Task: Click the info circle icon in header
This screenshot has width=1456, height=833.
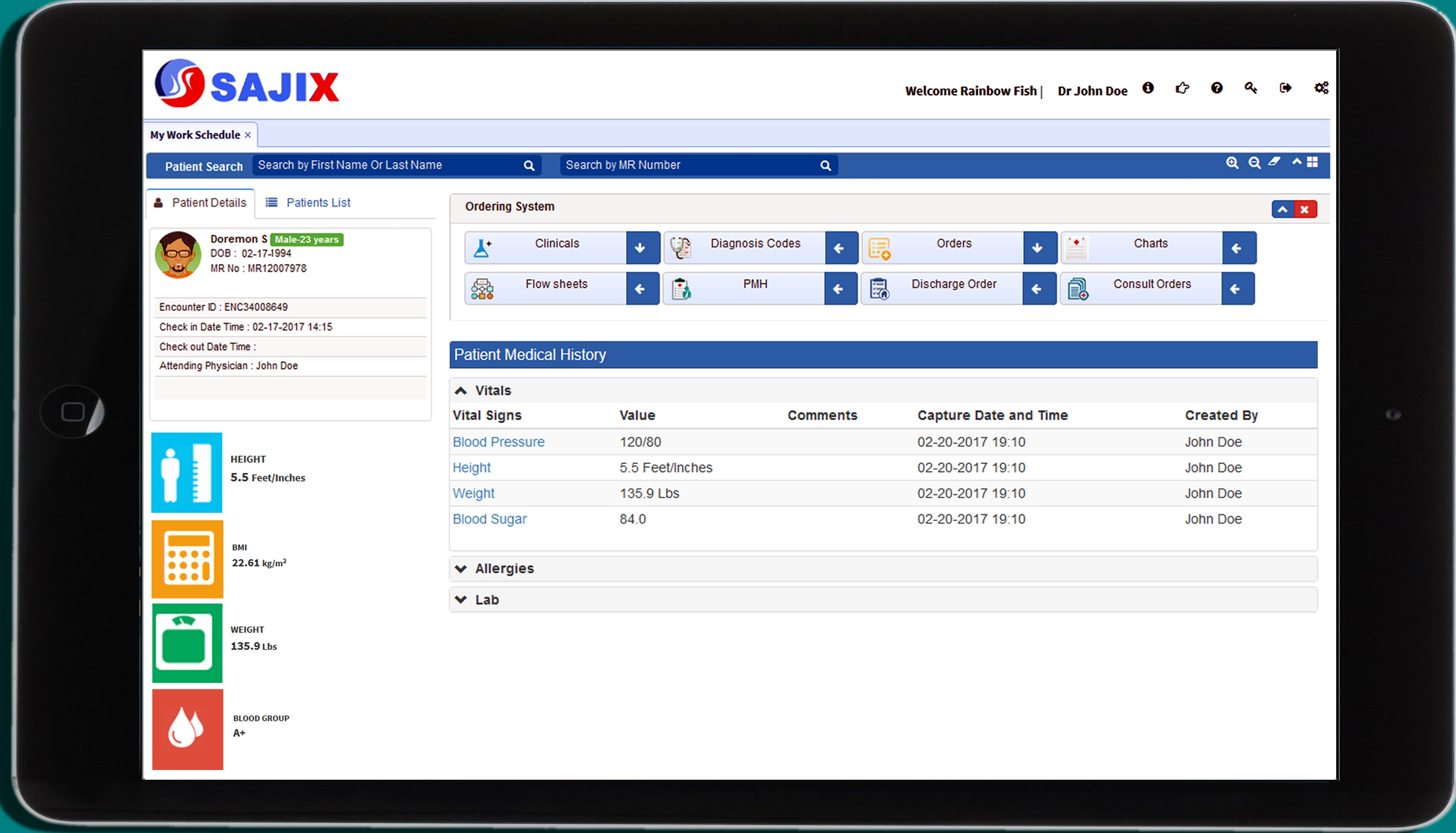Action: [x=1148, y=88]
